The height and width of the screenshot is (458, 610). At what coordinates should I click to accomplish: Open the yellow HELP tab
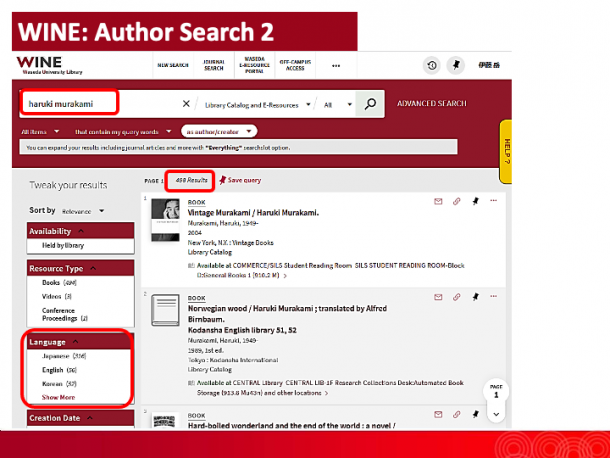tap(505, 151)
